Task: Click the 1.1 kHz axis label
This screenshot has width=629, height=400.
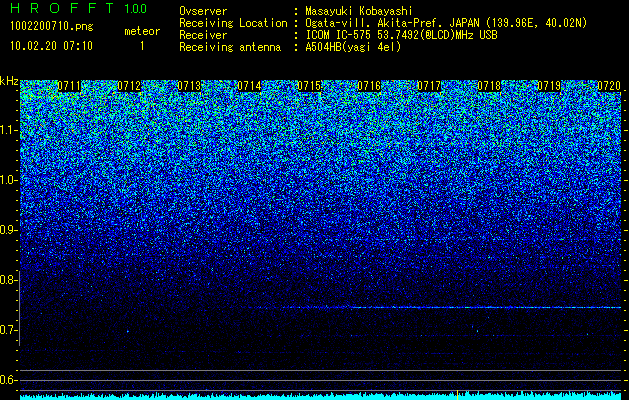Action: (x=8, y=130)
